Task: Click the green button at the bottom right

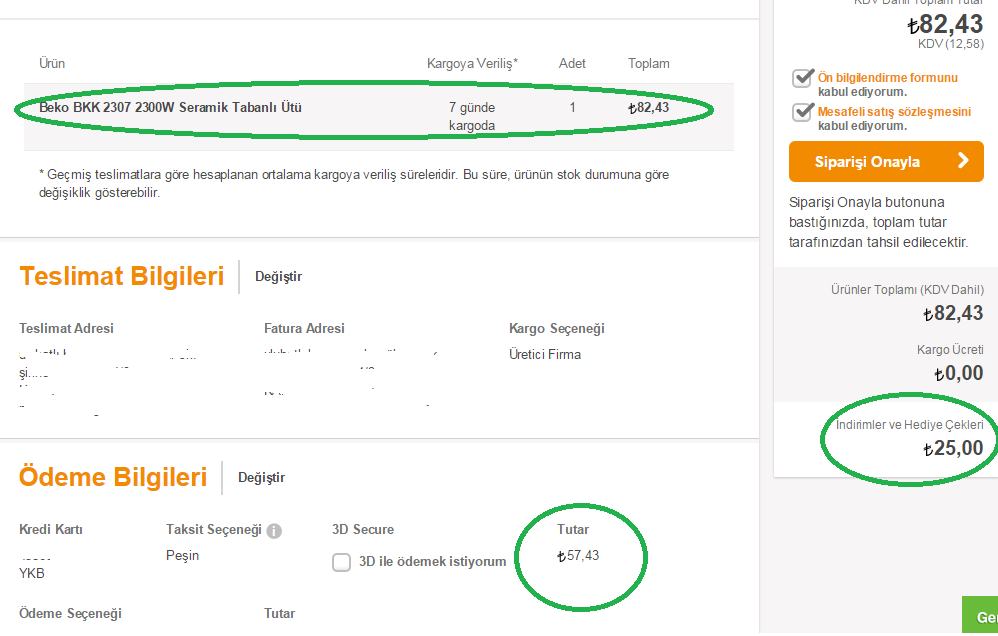Action: click(x=980, y=616)
